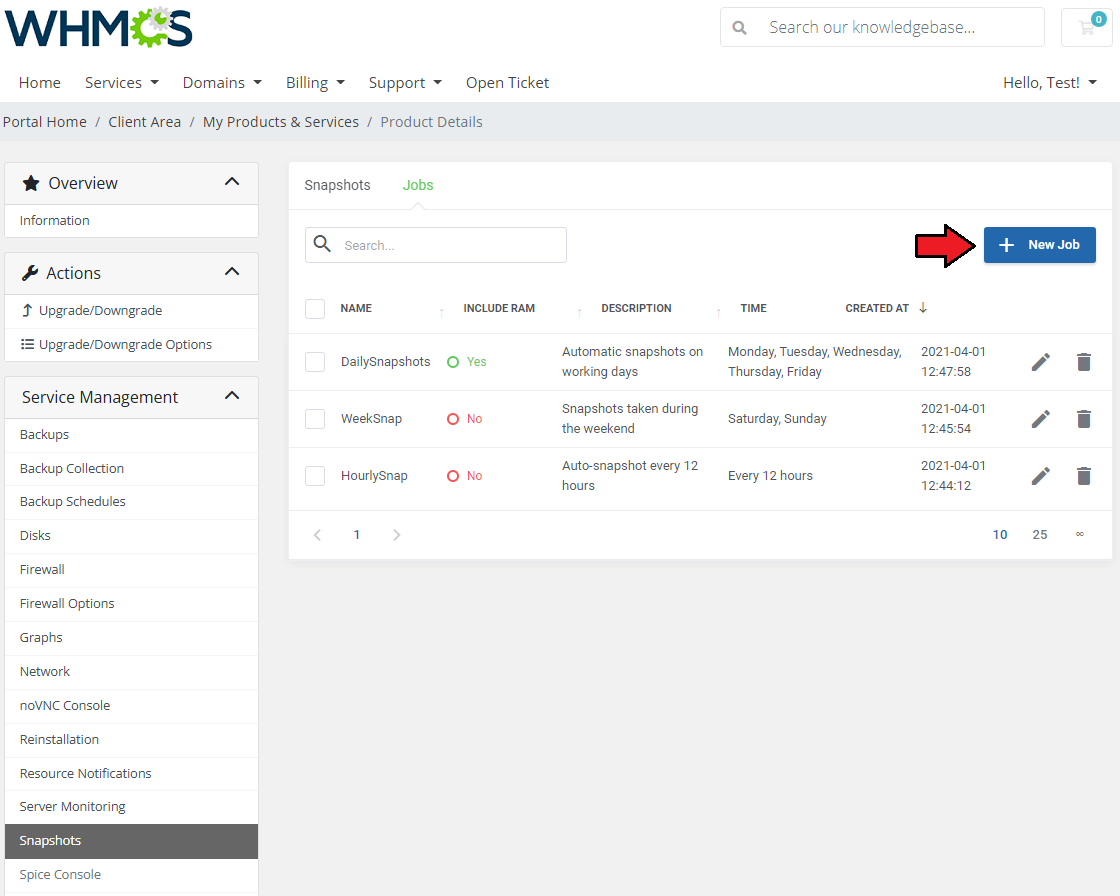Sort the table by INCLUDE RAM column

[499, 309]
